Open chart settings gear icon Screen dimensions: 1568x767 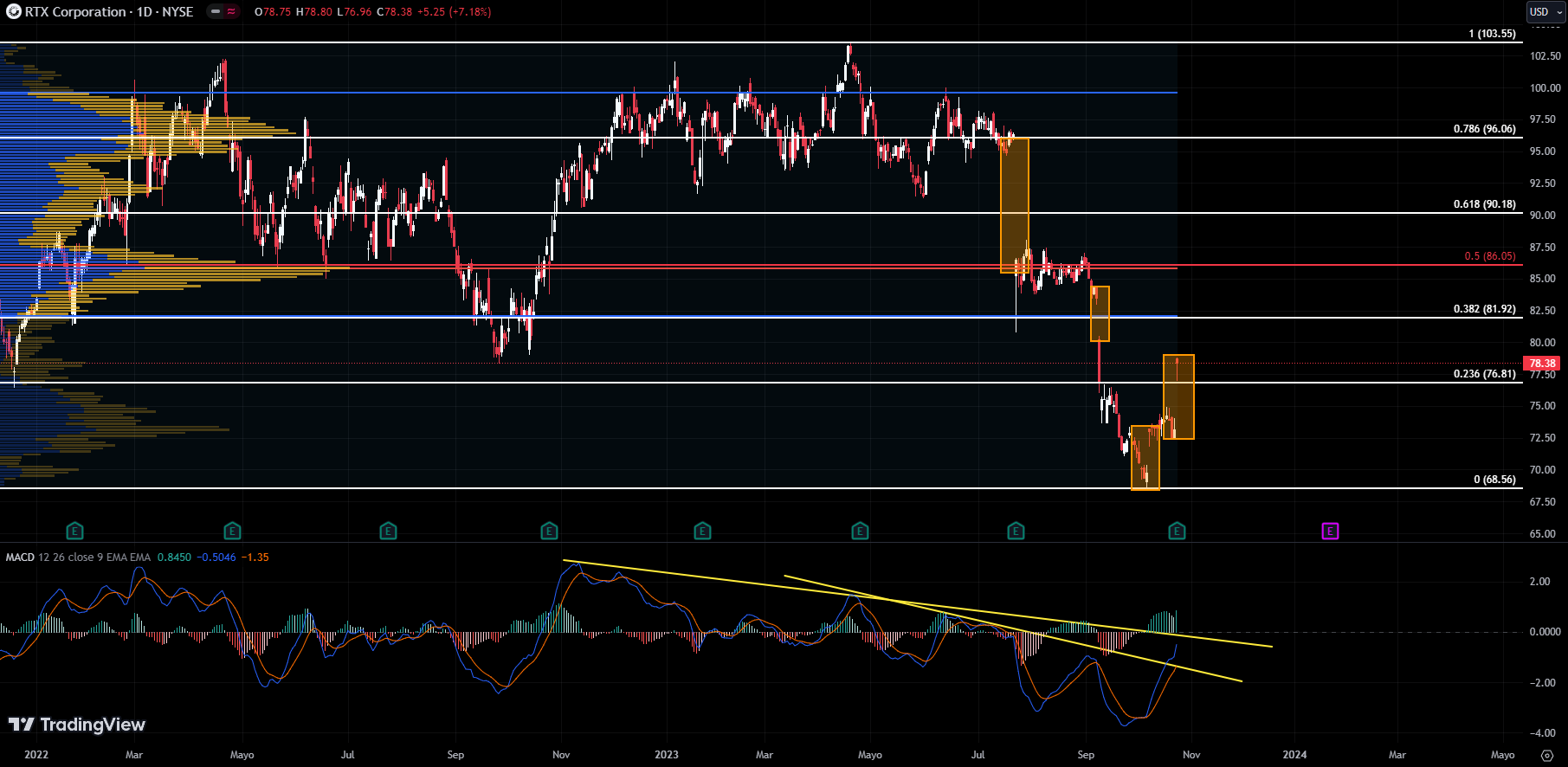click(x=1546, y=755)
